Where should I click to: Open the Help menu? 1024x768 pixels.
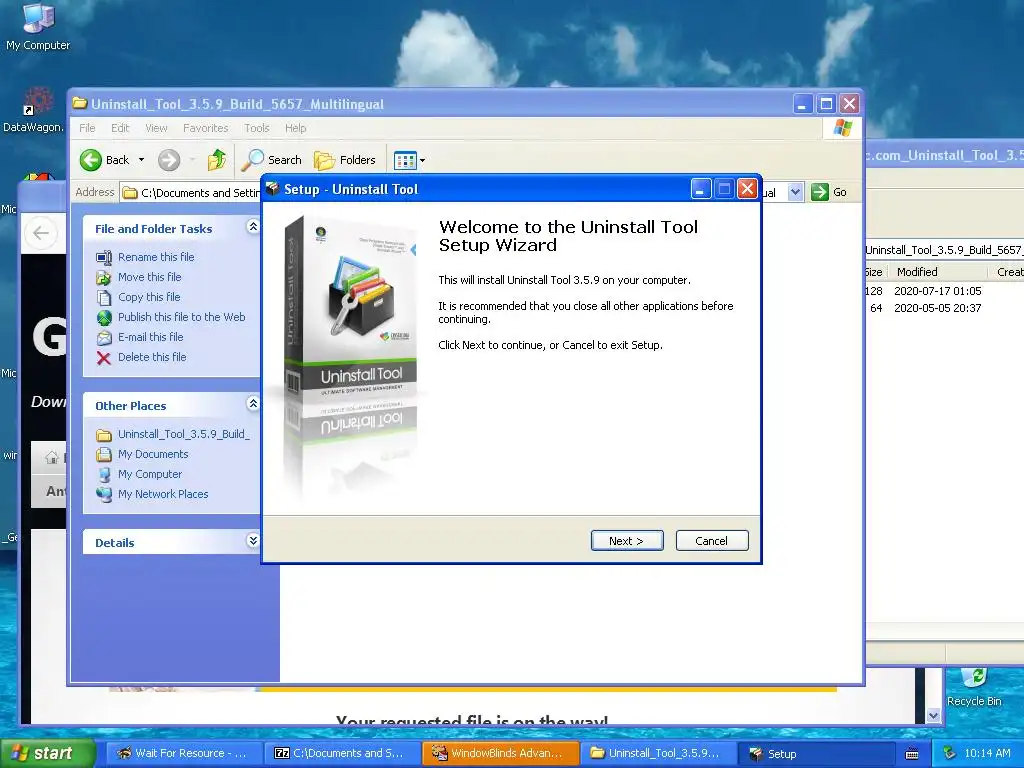[295, 128]
